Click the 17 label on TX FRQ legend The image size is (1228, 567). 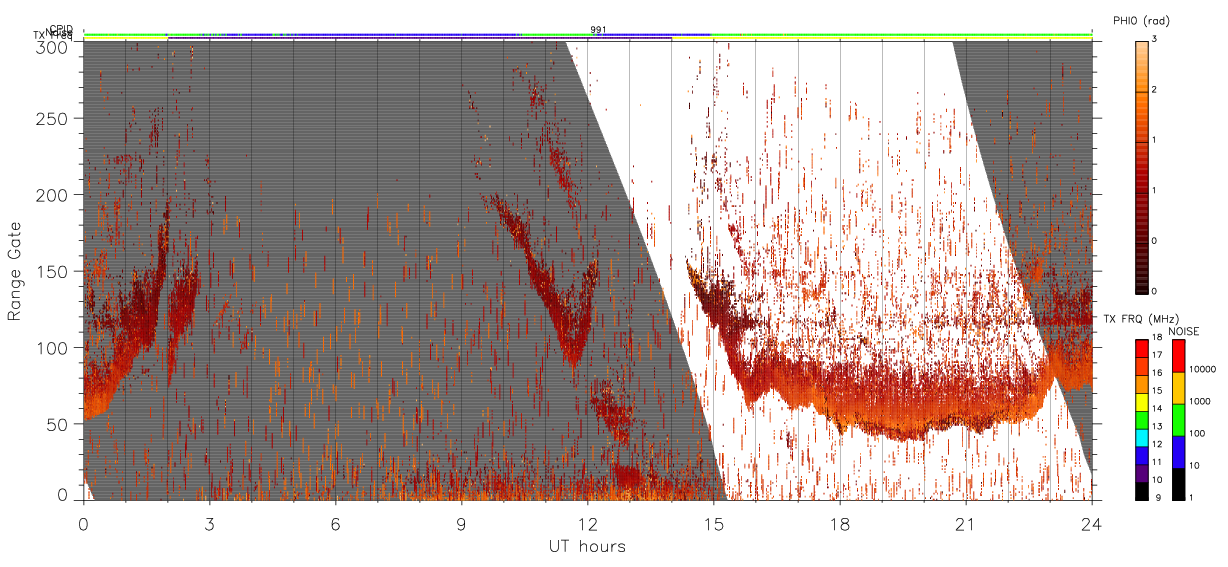[x=1157, y=355]
